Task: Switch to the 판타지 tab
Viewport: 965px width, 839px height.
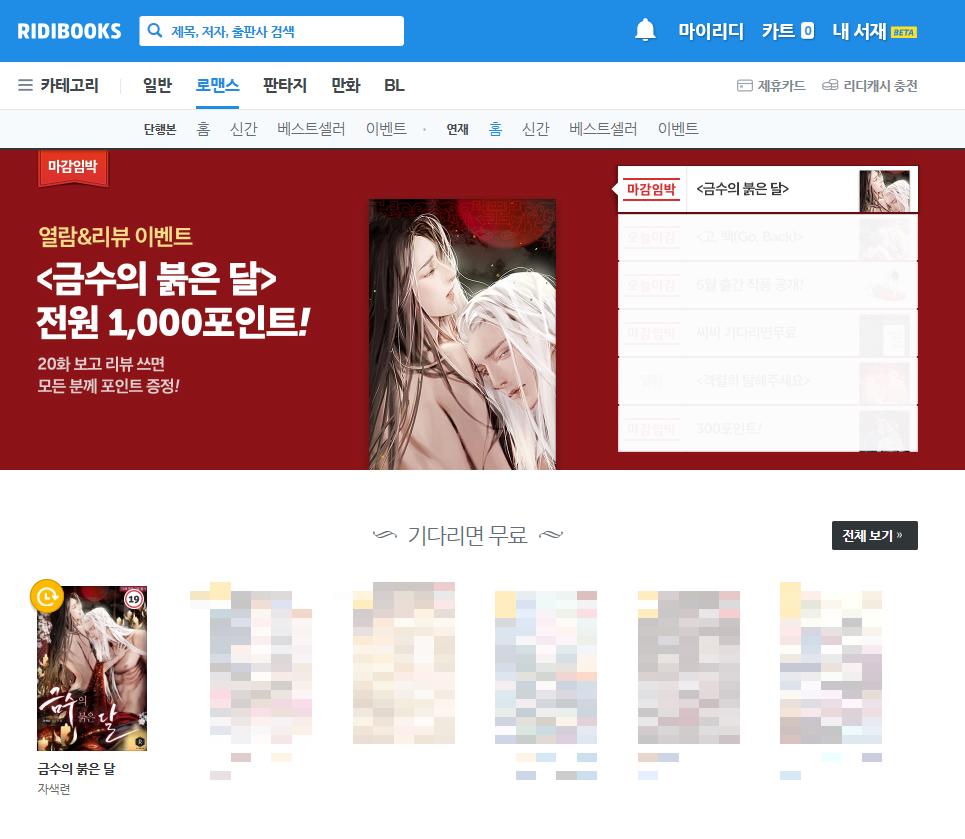Action: point(284,85)
